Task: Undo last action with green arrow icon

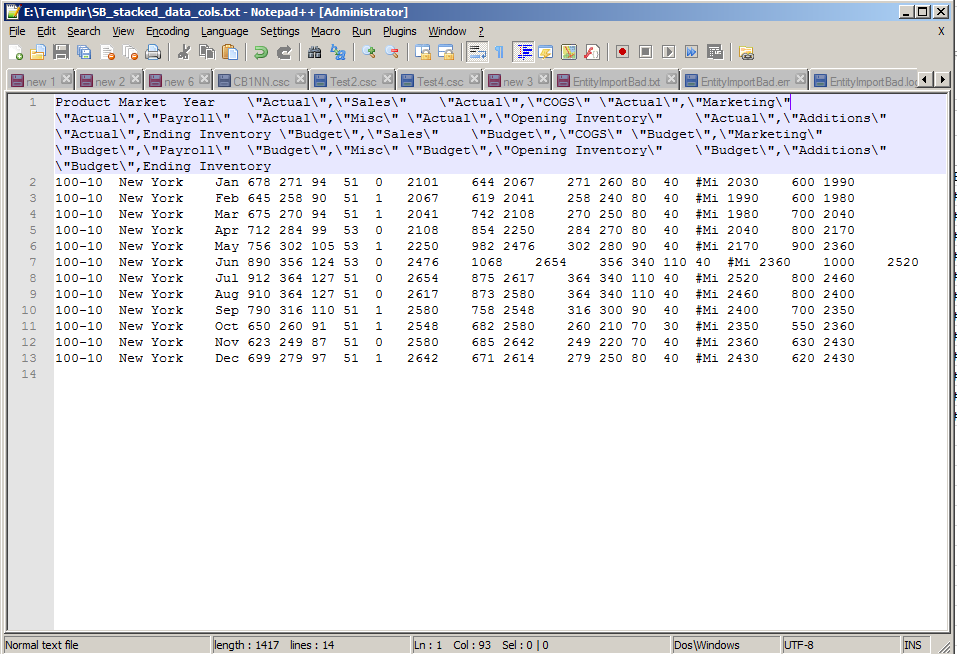Action: (x=261, y=53)
